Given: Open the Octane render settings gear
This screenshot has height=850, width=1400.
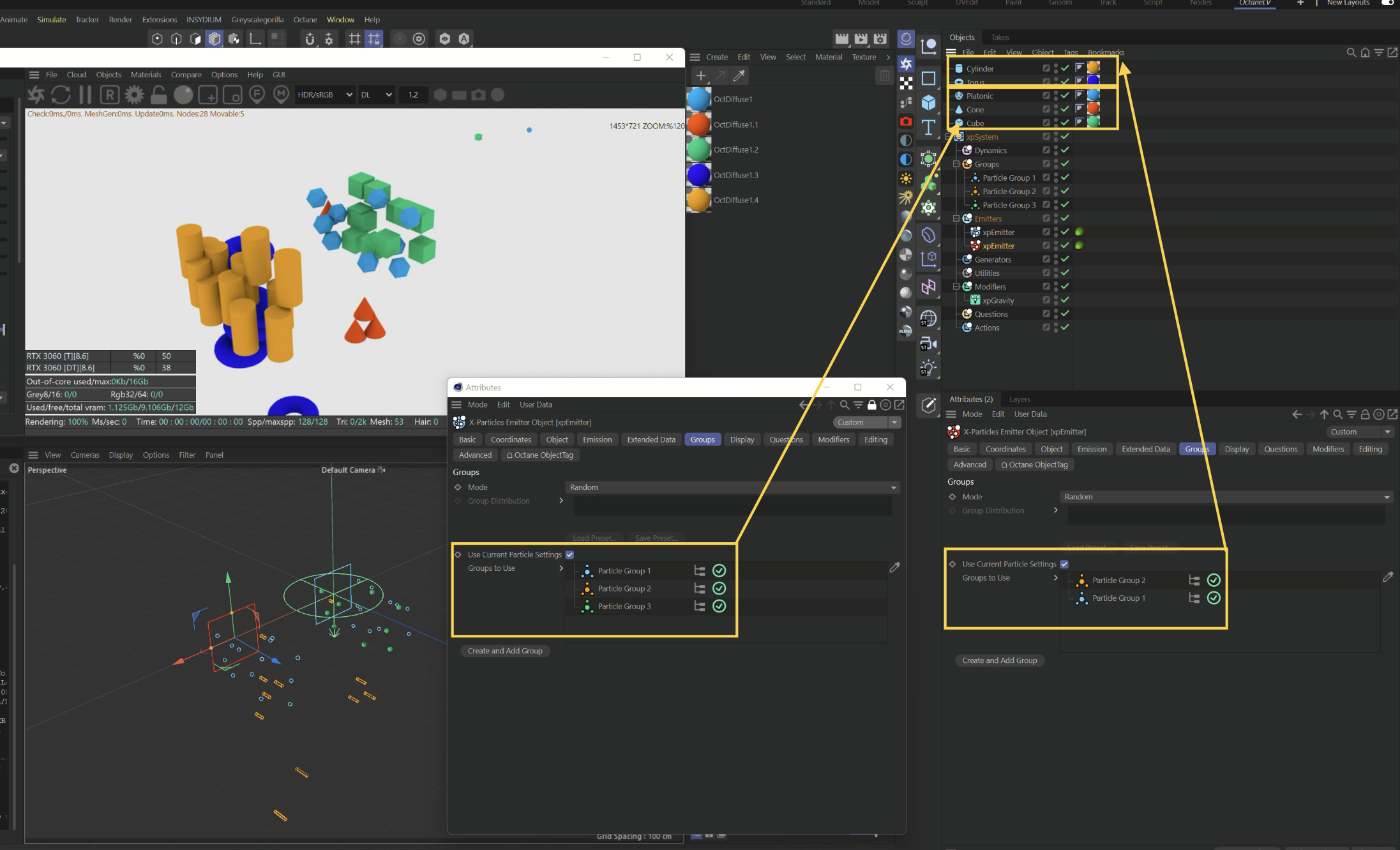Looking at the screenshot, I should (x=134, y=95).
